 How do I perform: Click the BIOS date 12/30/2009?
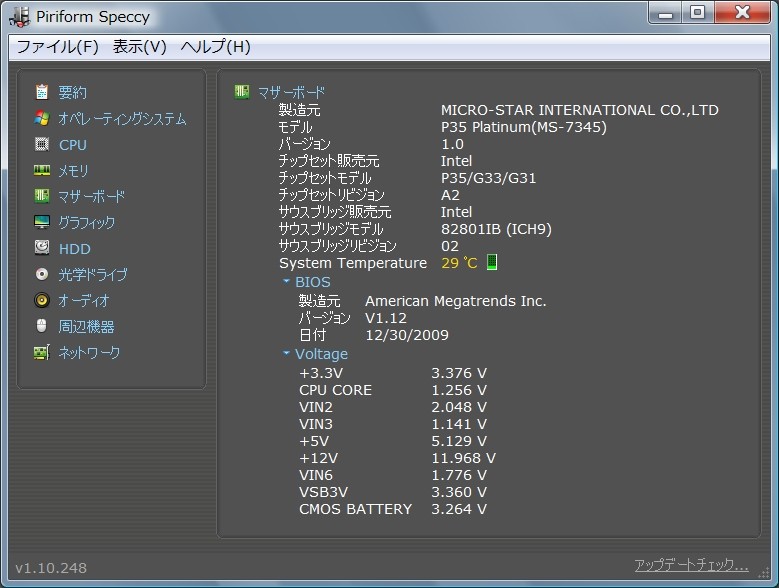pos(407,335)
